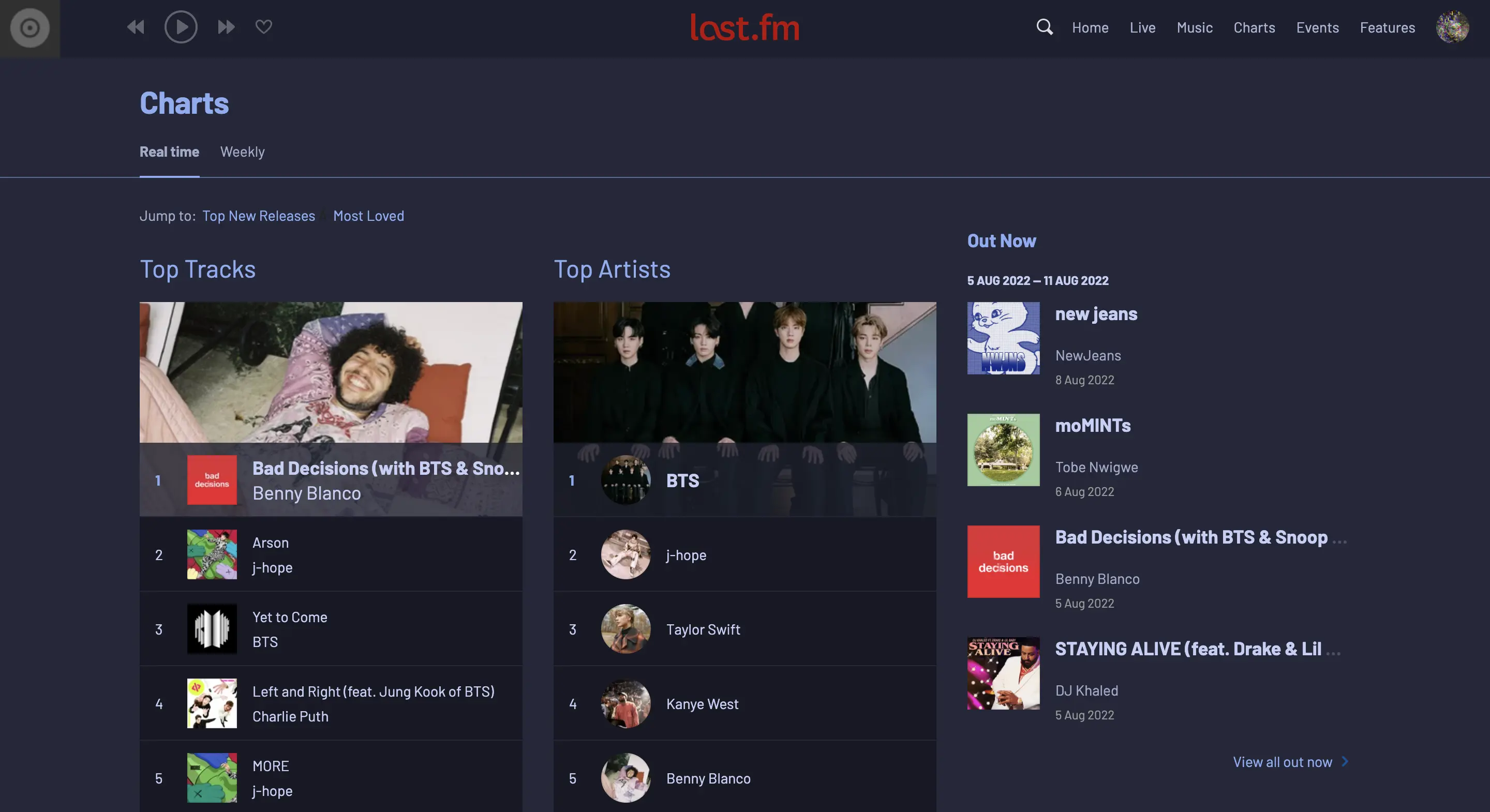Screen dimensions: 1490x812
Task: Open Benny Blanco in Top Artists
Action: [708, 778]
